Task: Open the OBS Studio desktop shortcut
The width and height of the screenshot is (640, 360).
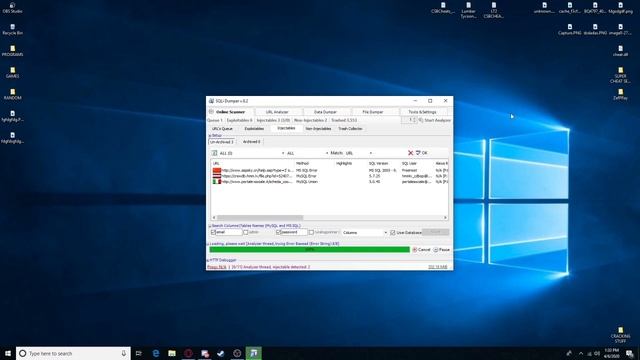Action: (12, 8)
